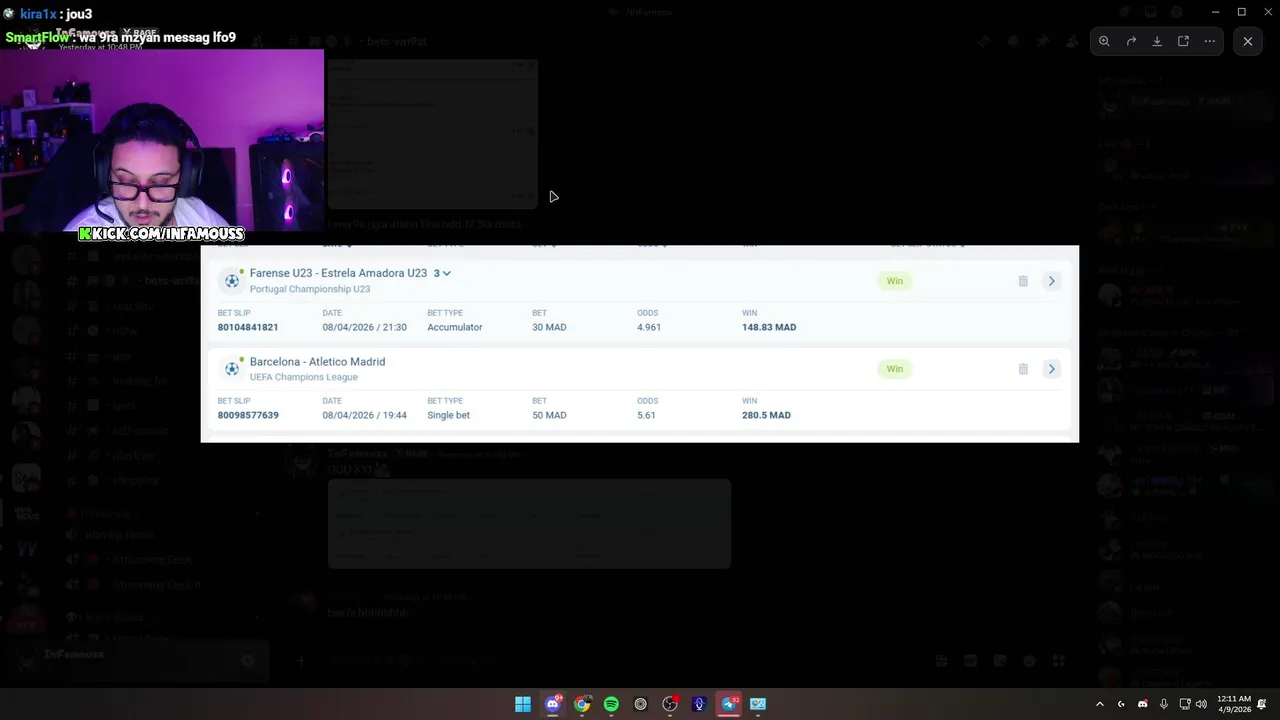Click the football icon beside Farense U23
Image resolution: width=1280 pixels, height=720 pixels.
click(232, 281)
